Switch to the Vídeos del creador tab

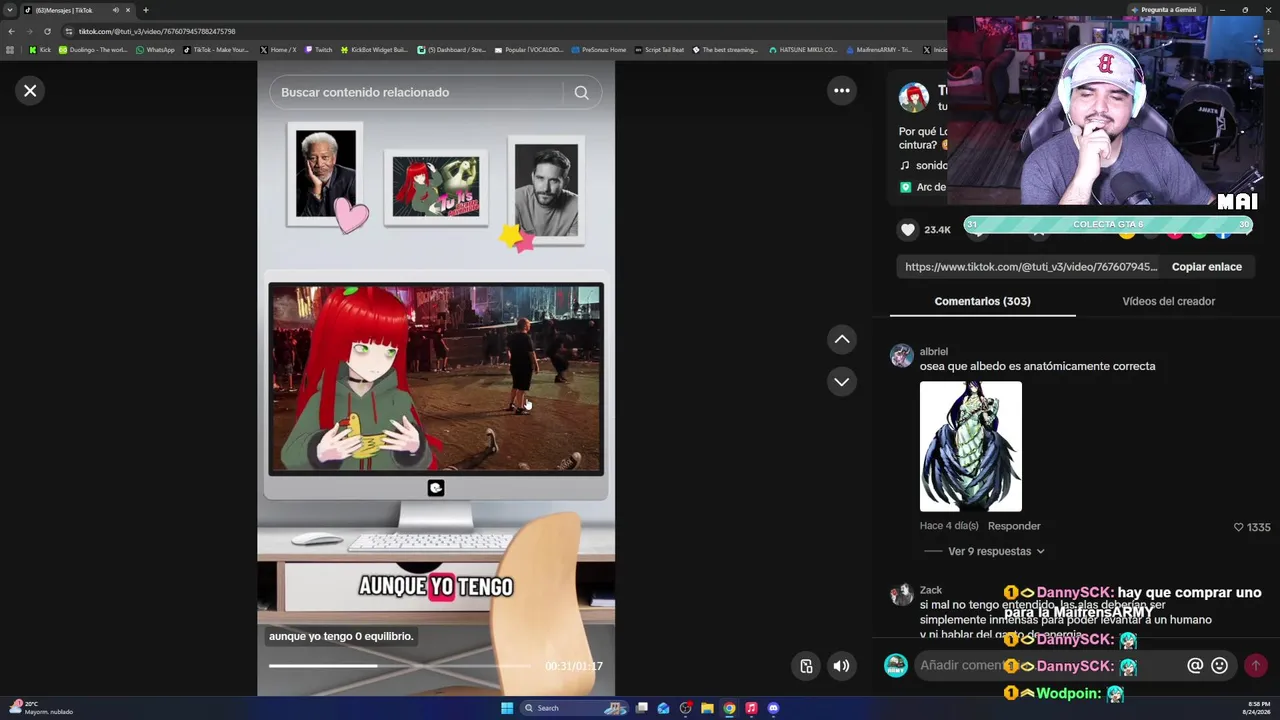point(1168,301)
